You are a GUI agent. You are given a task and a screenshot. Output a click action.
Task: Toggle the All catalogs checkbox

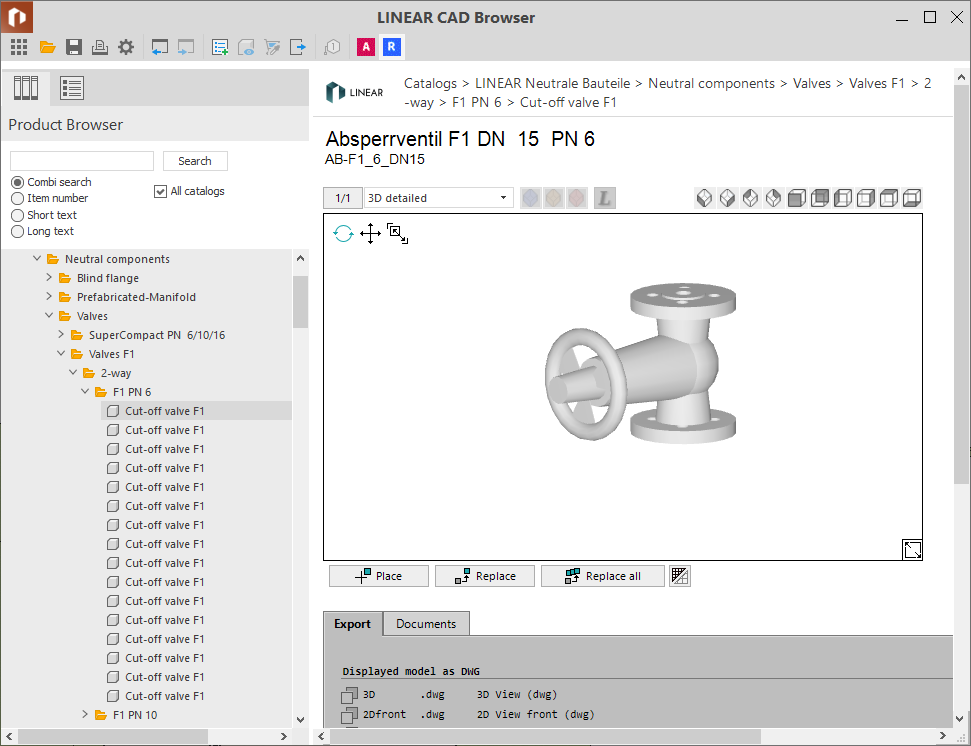[x=160, y=191]
